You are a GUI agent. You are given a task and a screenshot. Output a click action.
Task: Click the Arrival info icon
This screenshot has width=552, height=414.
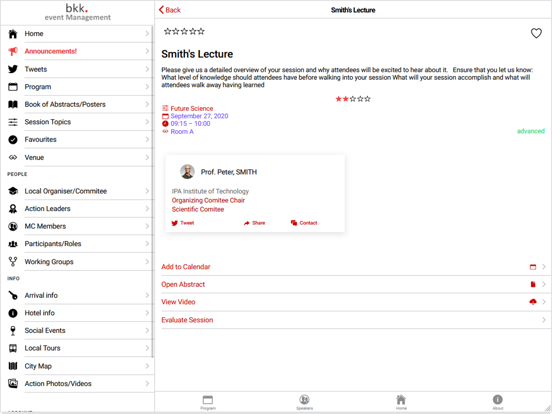(x=13, y=295)
